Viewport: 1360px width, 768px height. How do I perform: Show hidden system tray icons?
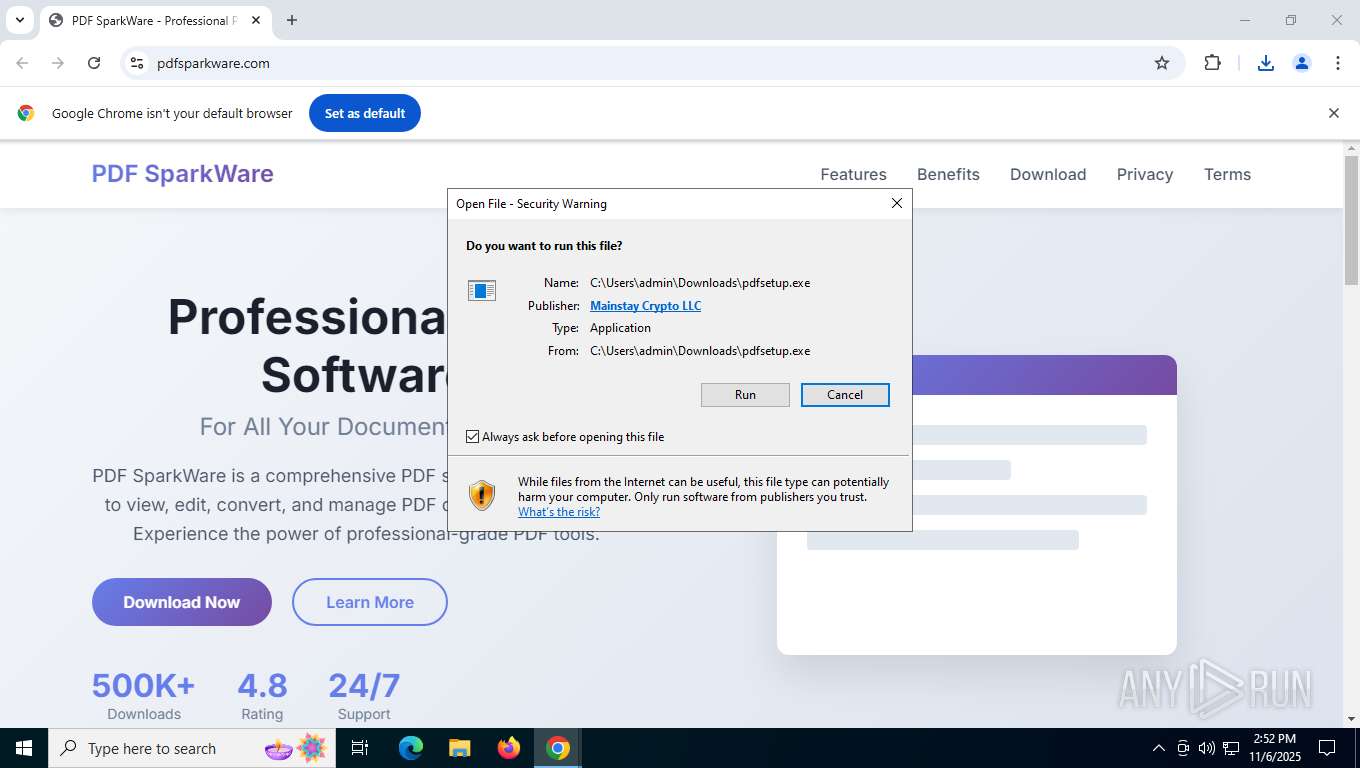pos(1159,748)
